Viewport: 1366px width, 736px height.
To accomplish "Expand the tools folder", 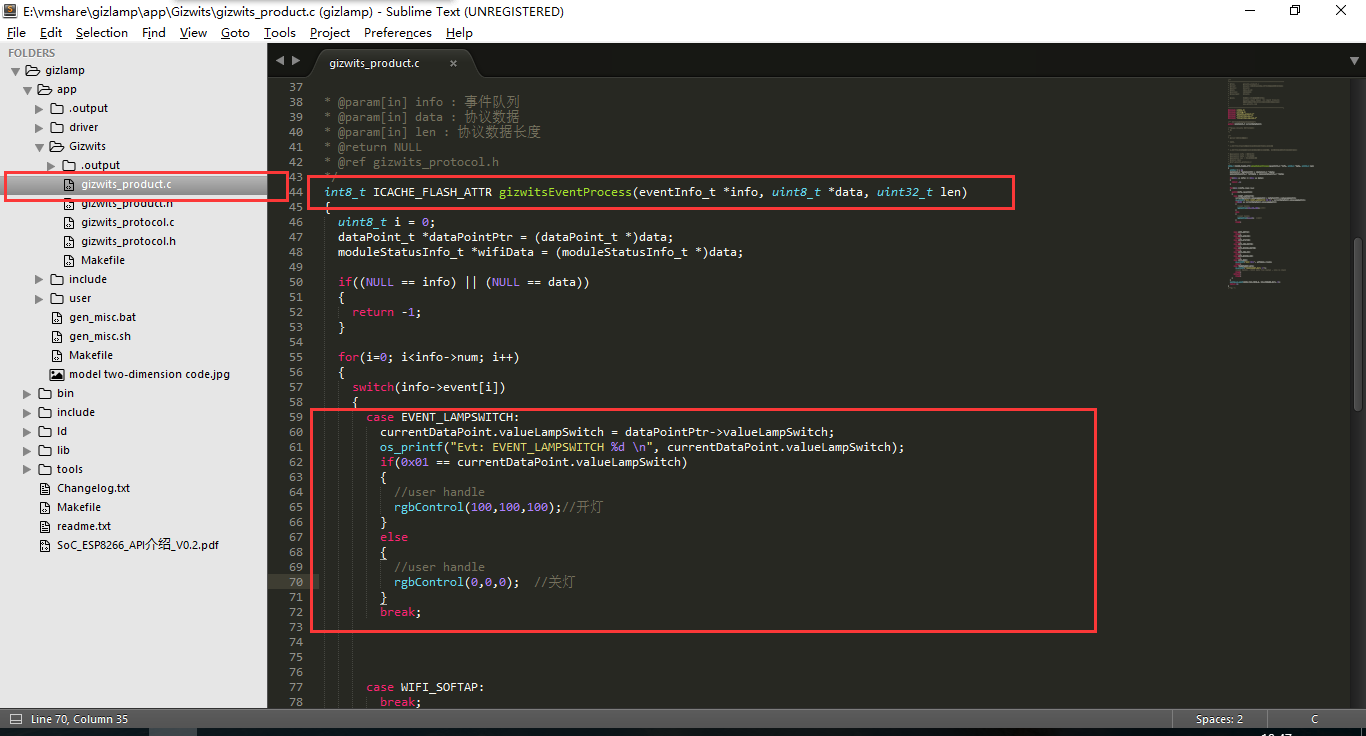I will [28, 469].
